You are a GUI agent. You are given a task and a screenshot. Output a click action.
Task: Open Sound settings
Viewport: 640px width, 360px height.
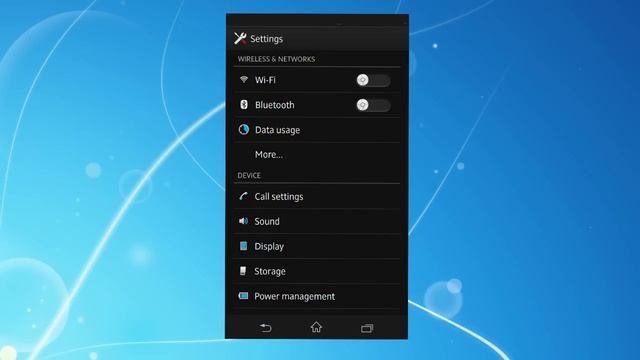[x=317, y=221]
